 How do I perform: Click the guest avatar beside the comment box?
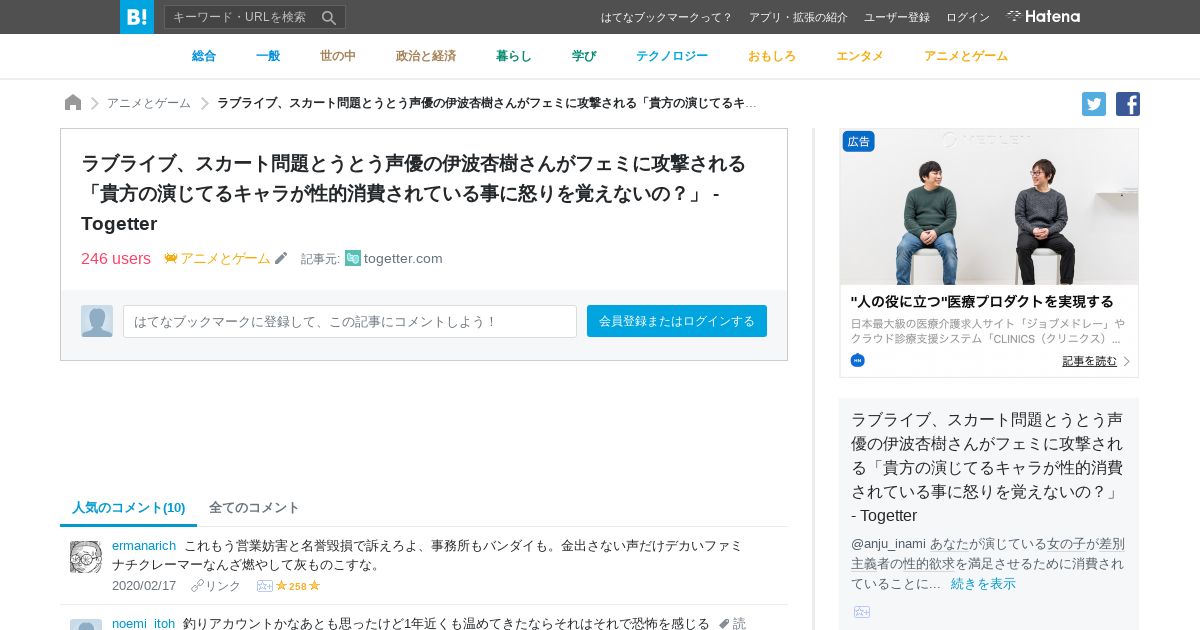click(x=97, y=321)
